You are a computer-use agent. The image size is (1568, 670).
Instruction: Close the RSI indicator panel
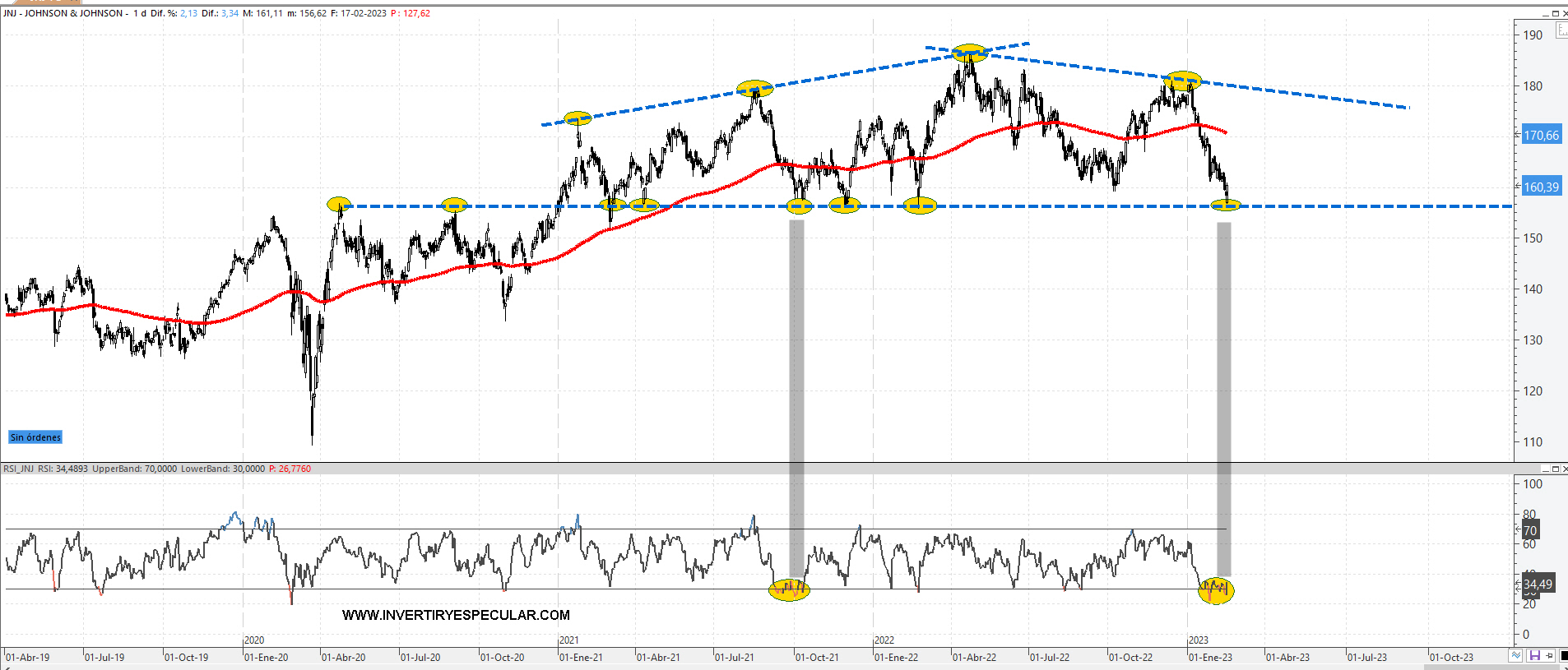pyautogui.click(x=1564, y=469)
